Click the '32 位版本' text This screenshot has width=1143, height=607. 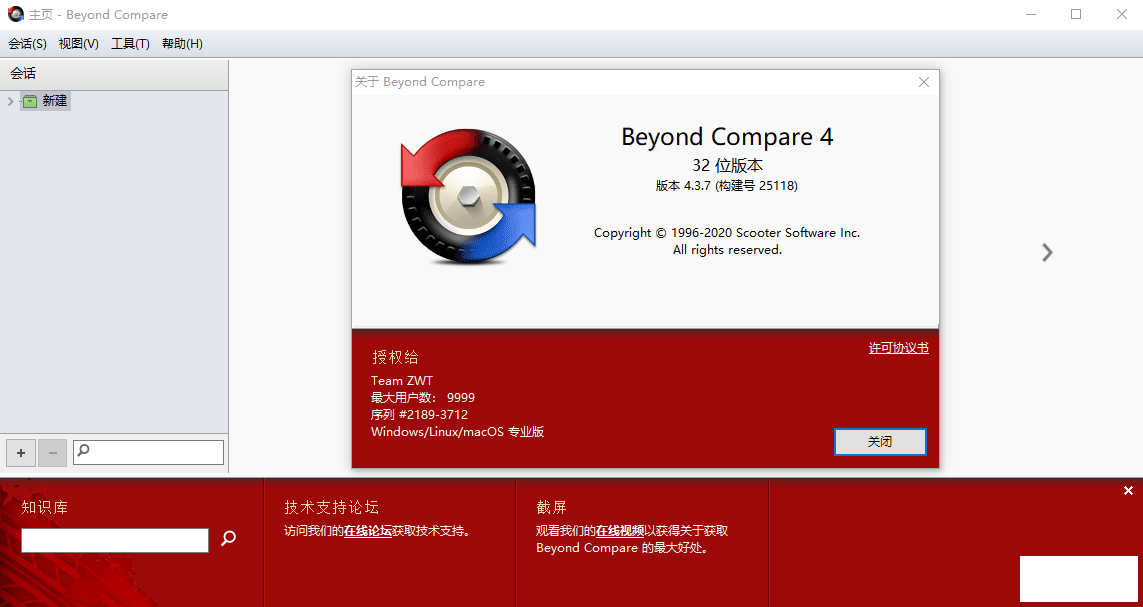tap(727, 165)
